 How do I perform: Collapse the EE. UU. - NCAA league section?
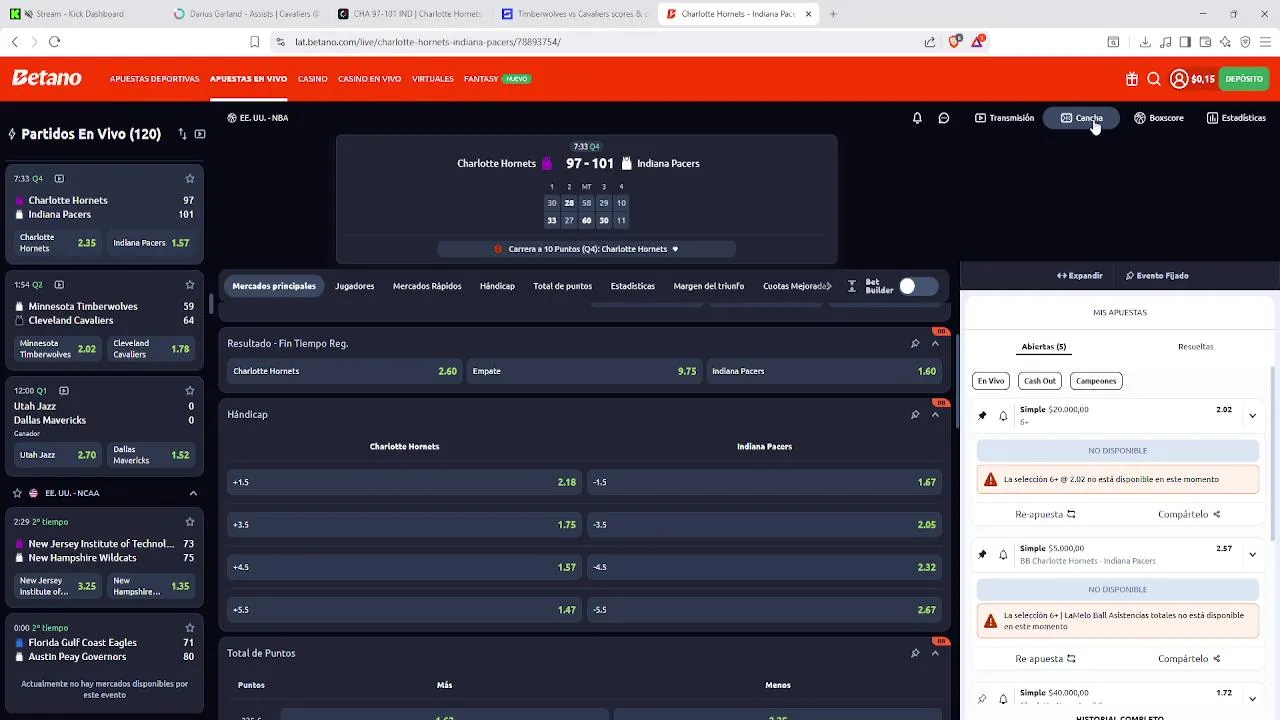click(x=193, y=493)
